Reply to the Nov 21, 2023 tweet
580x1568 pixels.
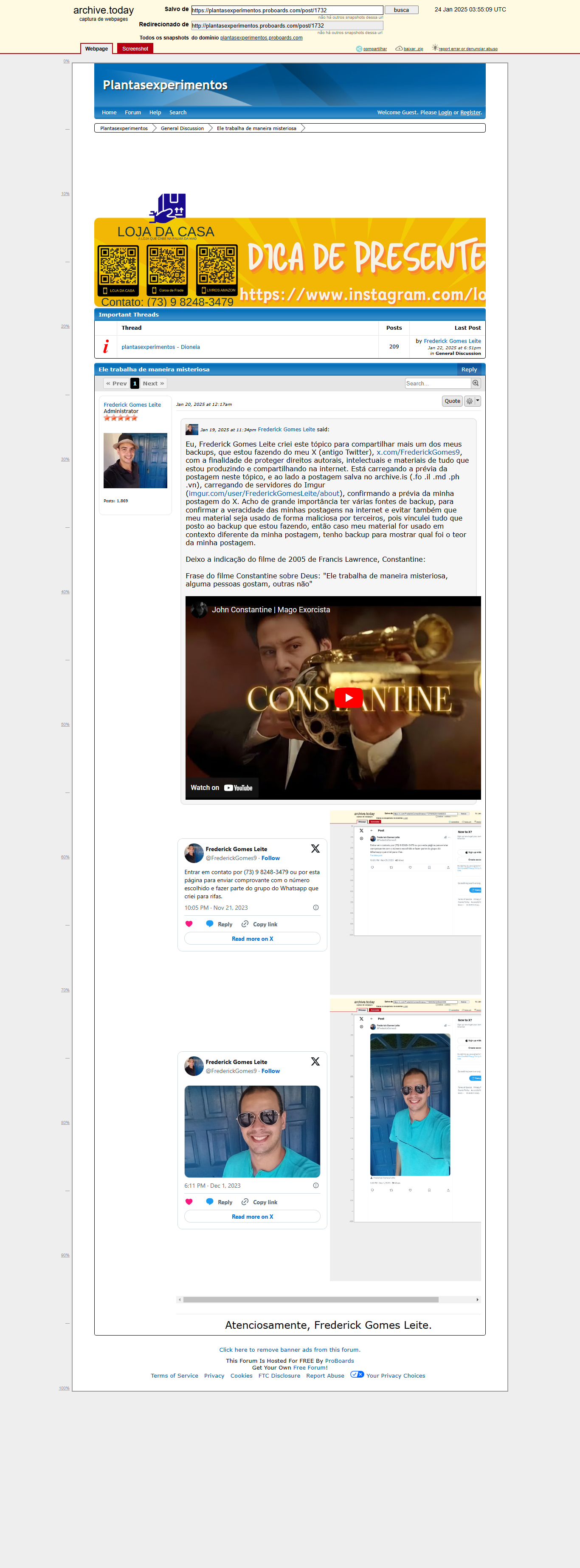(220, 924)
